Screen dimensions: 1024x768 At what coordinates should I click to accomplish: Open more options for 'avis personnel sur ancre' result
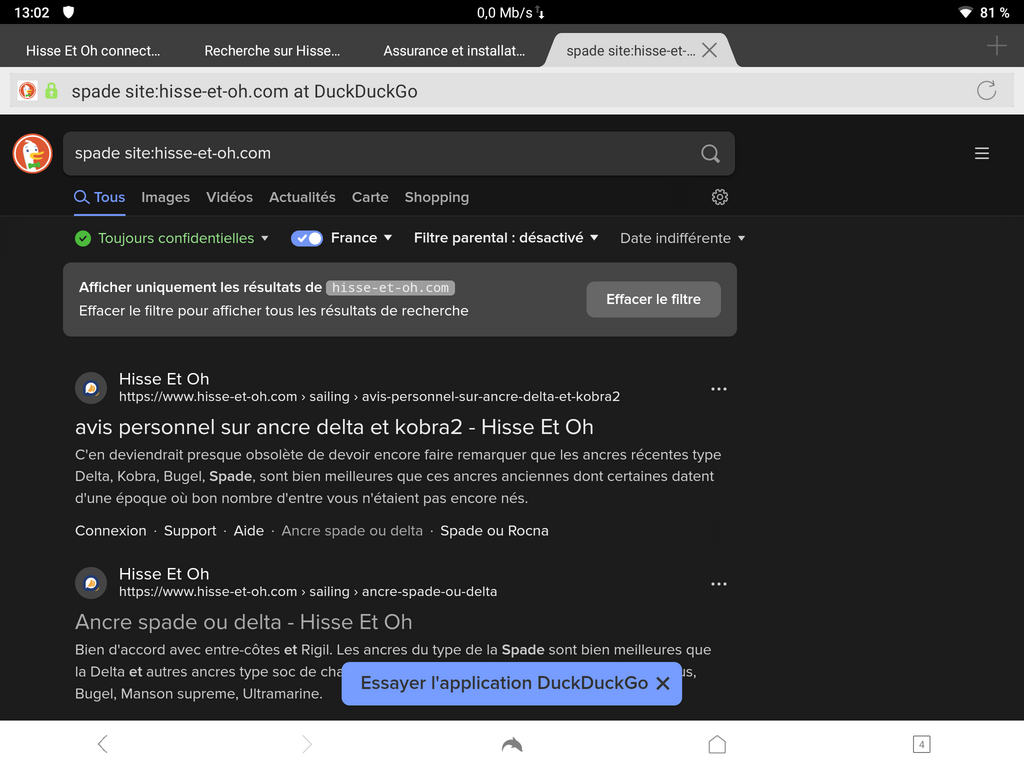[719, 389]
